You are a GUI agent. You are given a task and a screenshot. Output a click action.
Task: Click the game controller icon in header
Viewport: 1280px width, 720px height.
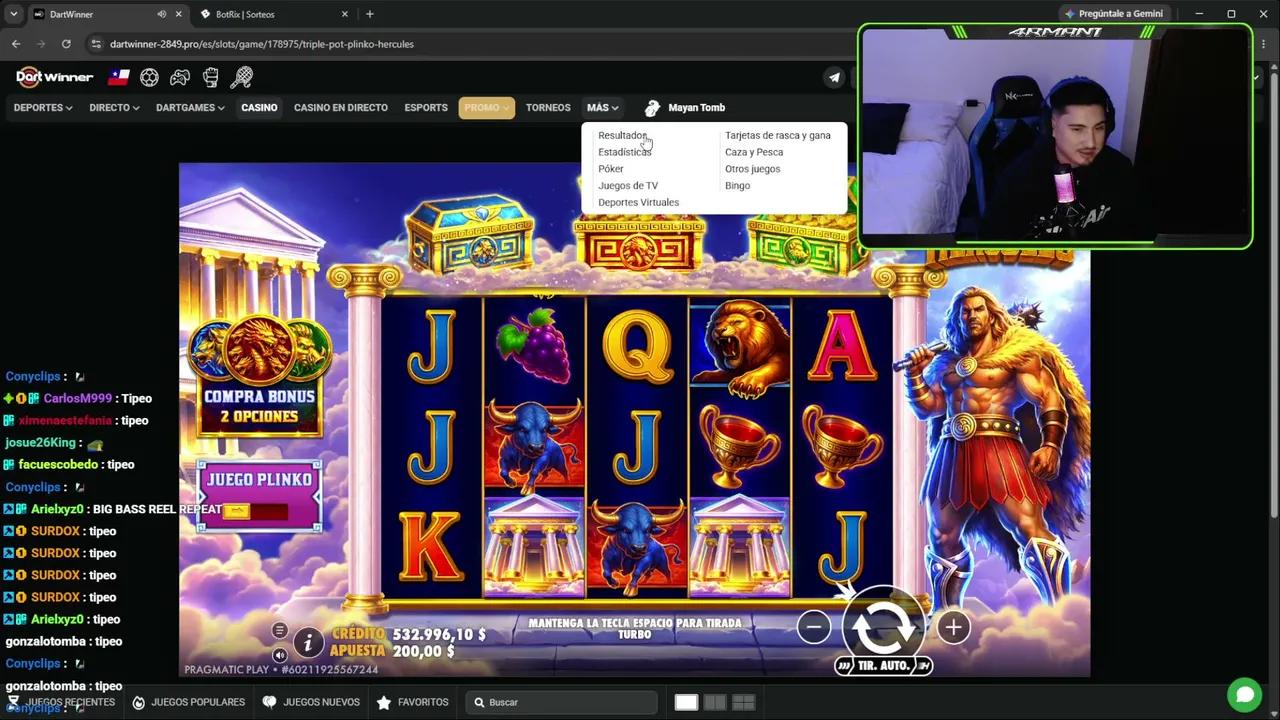(x=180, y=77)
